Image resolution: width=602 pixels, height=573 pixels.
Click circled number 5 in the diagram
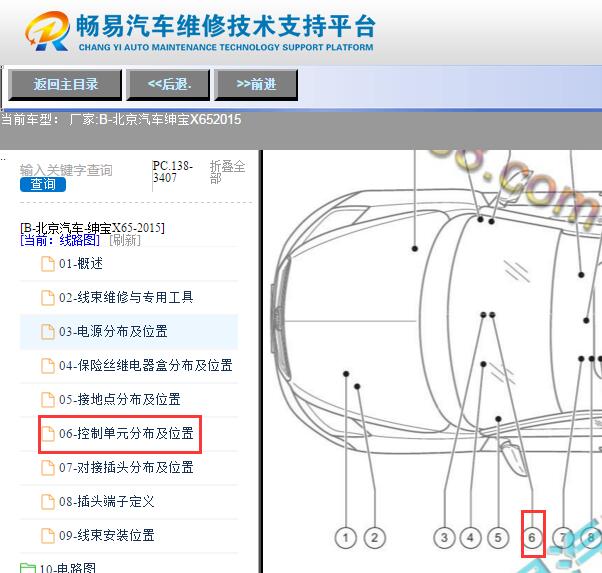click(498, 538)
